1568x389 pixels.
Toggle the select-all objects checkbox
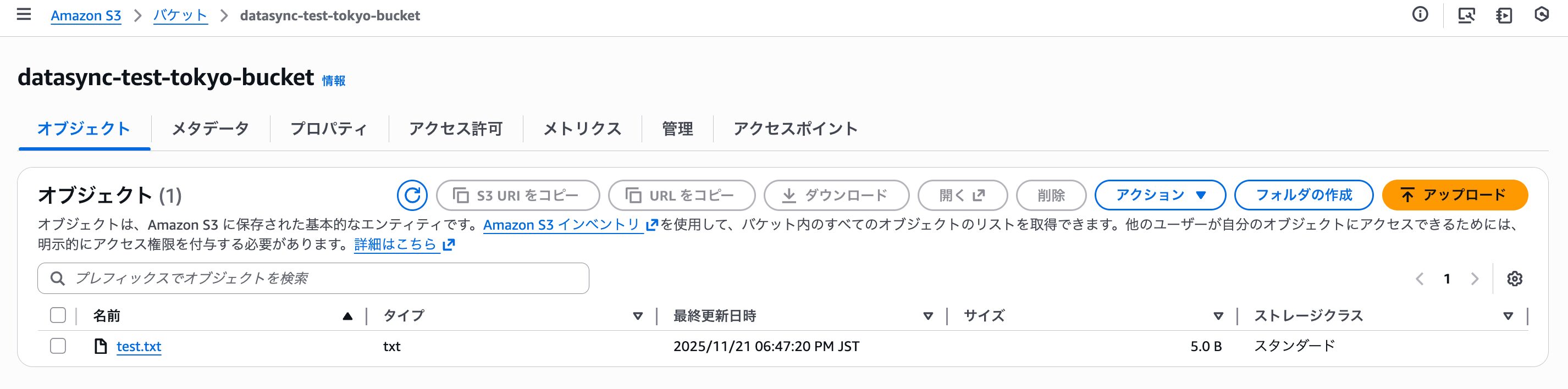click(58, 315)
